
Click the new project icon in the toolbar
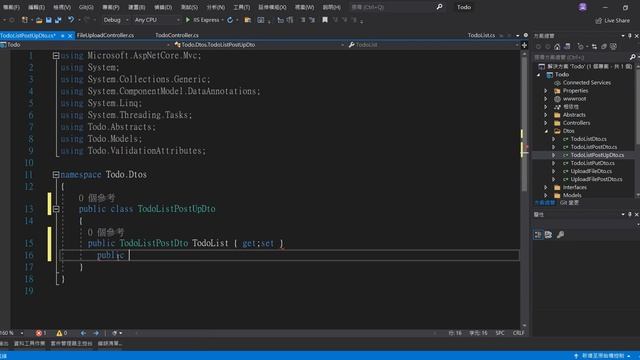coord(25,20)
